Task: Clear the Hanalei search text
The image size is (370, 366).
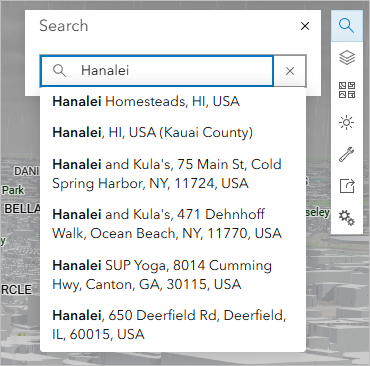Action: tap(290, 71)
